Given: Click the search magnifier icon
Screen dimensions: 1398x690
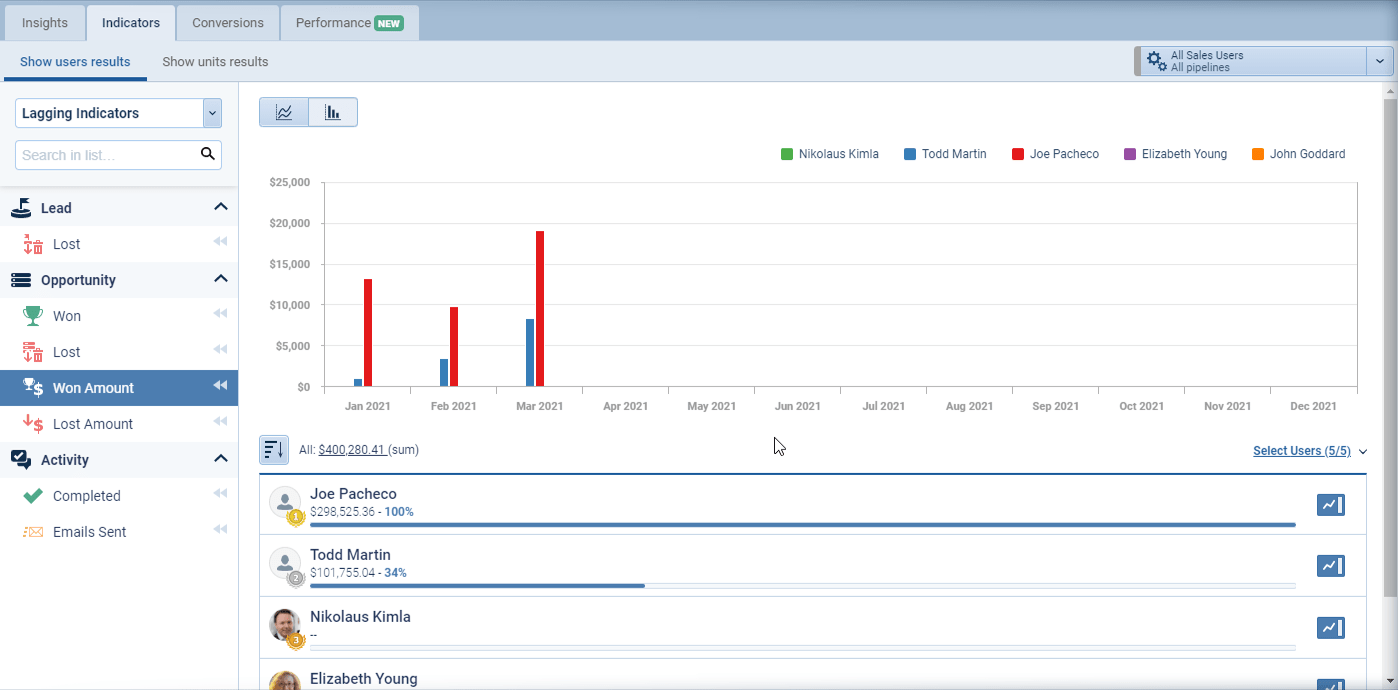Looking at the screenshot, I should (x=208, y=155).
